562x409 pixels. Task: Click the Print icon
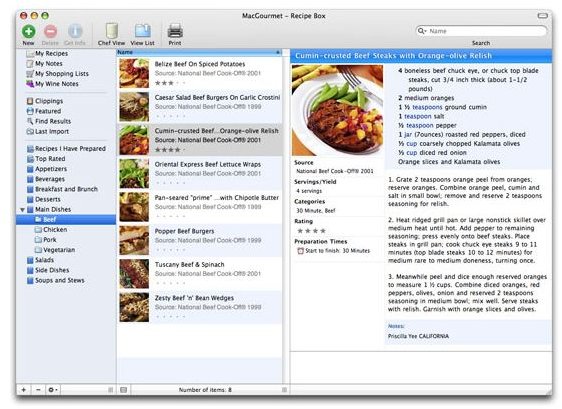pos(175,31)
